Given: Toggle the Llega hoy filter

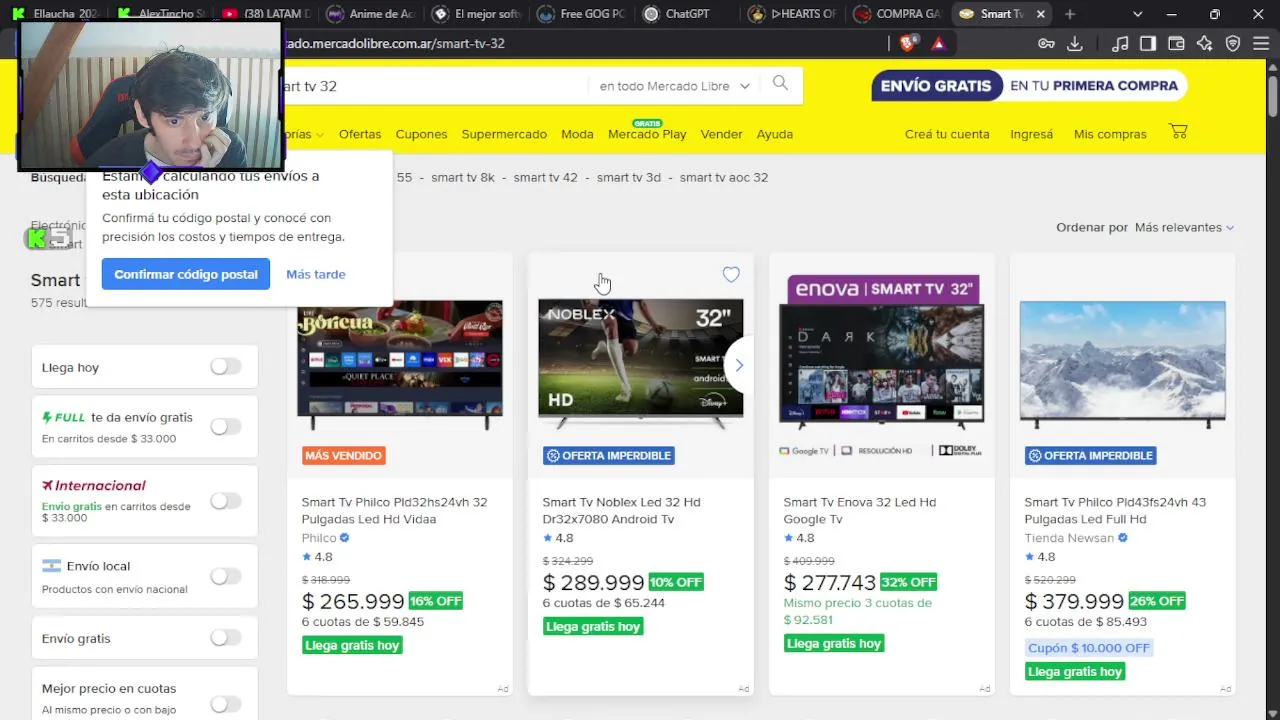Looking at the screenshot, I should [226, 367].
